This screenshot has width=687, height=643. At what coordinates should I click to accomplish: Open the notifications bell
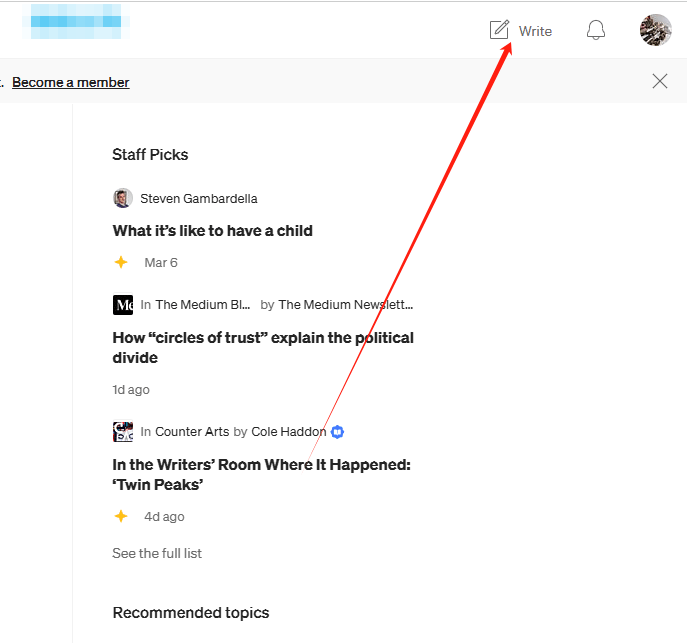pos(595,30)
